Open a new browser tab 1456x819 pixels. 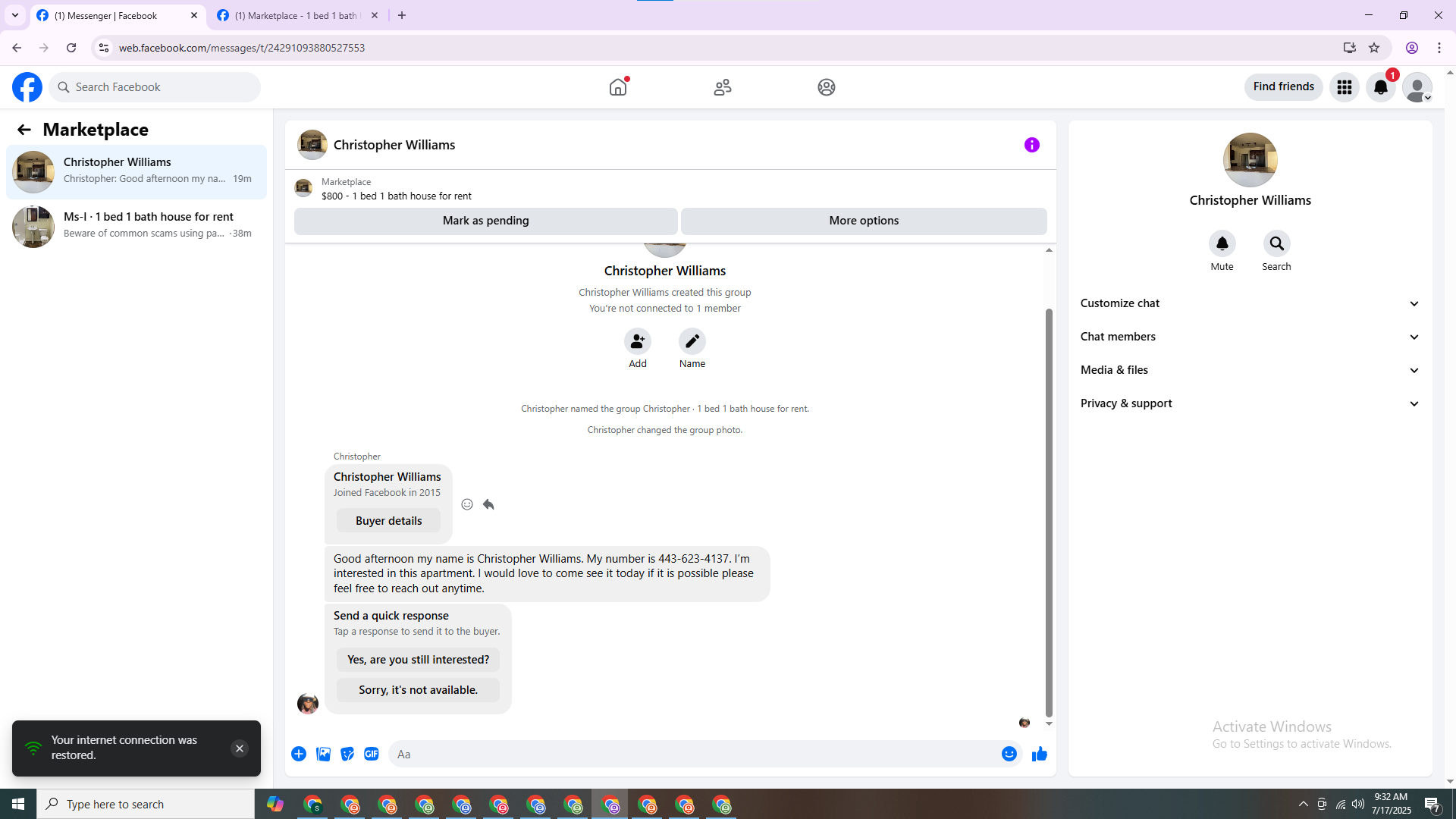[402, 15]
